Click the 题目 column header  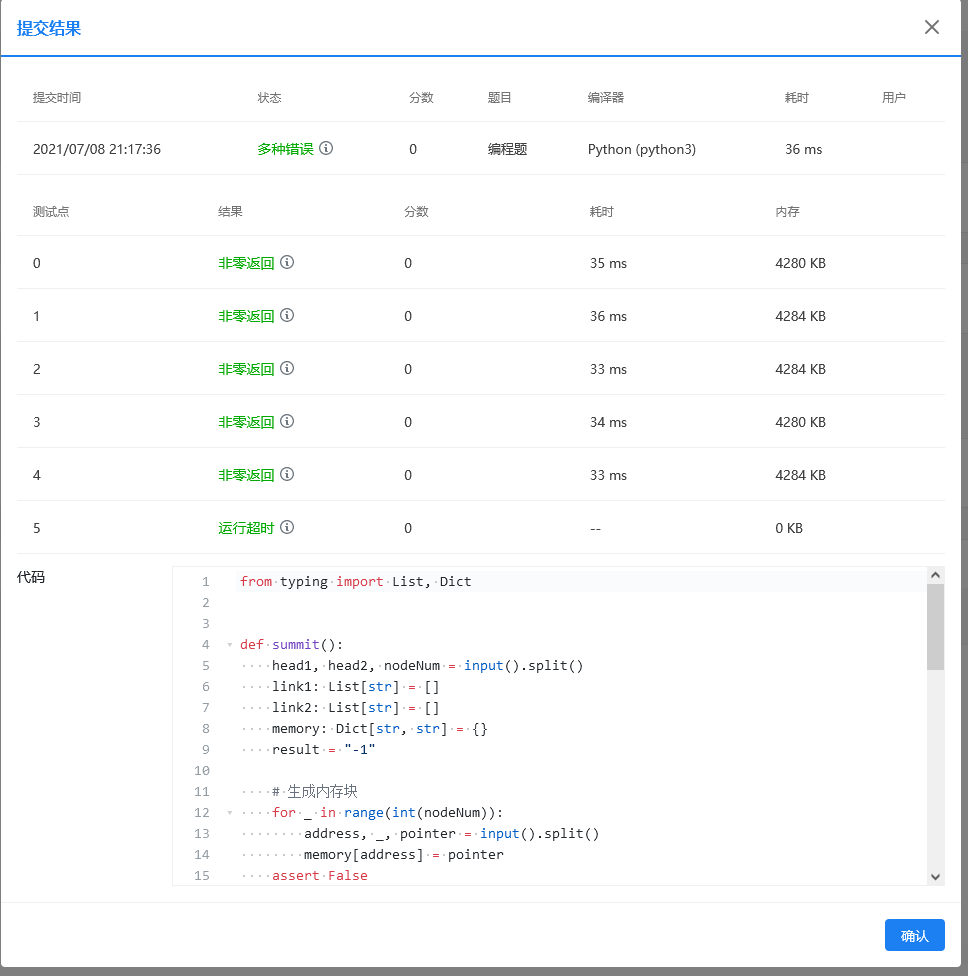pos(499,97)
